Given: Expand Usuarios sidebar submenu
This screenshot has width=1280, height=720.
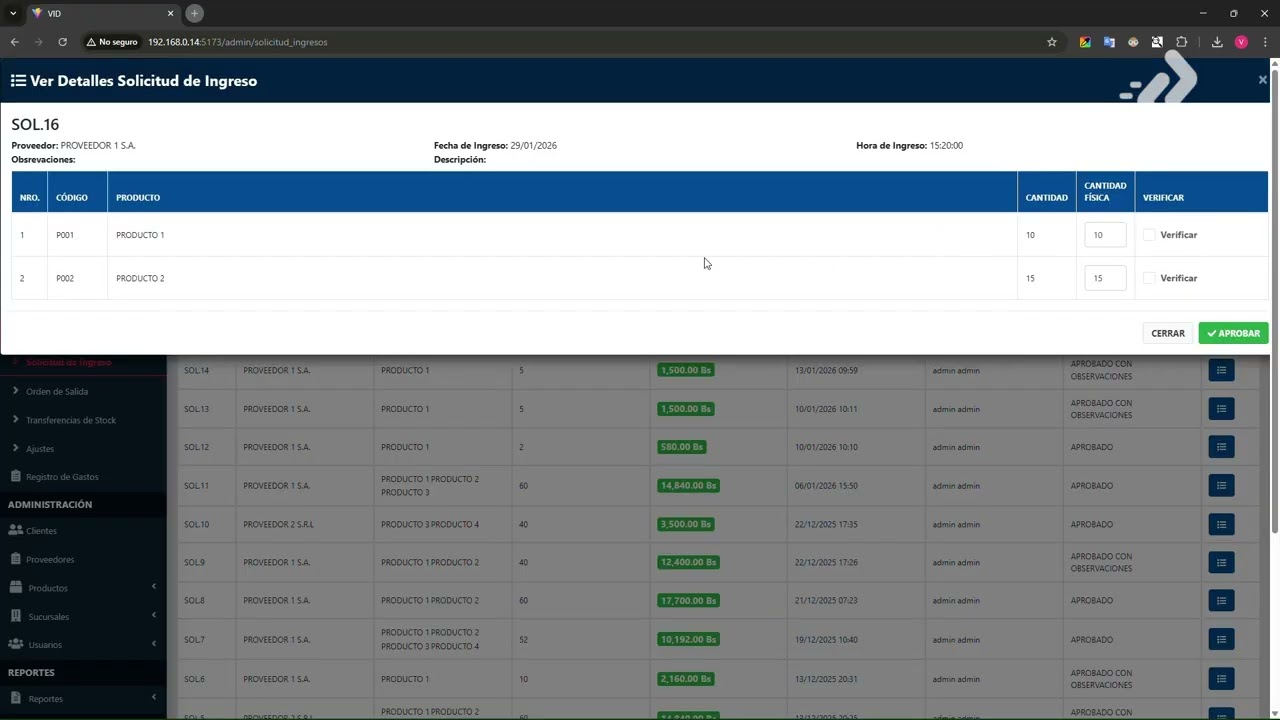Looking at the screenshot, I should tap(83, 645).
